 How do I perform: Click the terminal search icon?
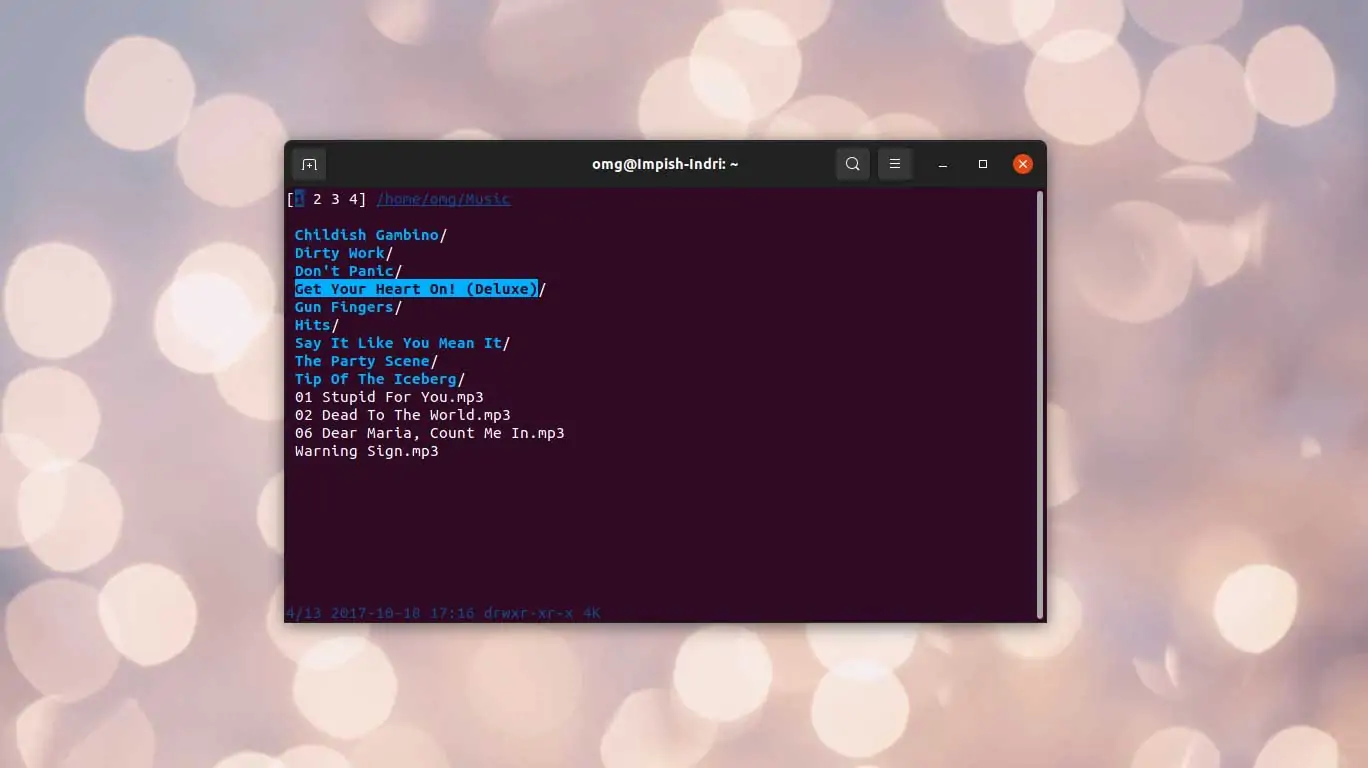click(x=852, y=164)
